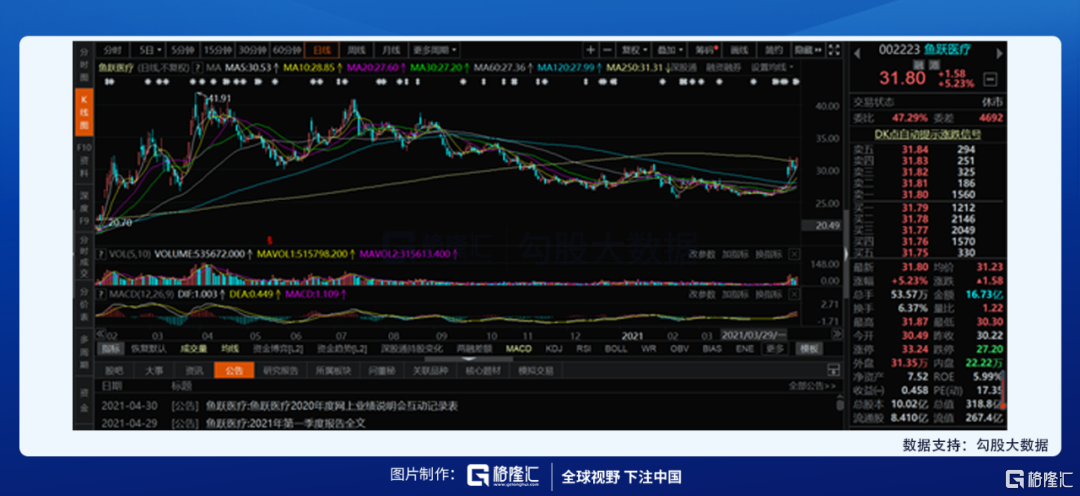
Task: Expand 更多周期 period dropdown
Action: [x=435, y=50]
